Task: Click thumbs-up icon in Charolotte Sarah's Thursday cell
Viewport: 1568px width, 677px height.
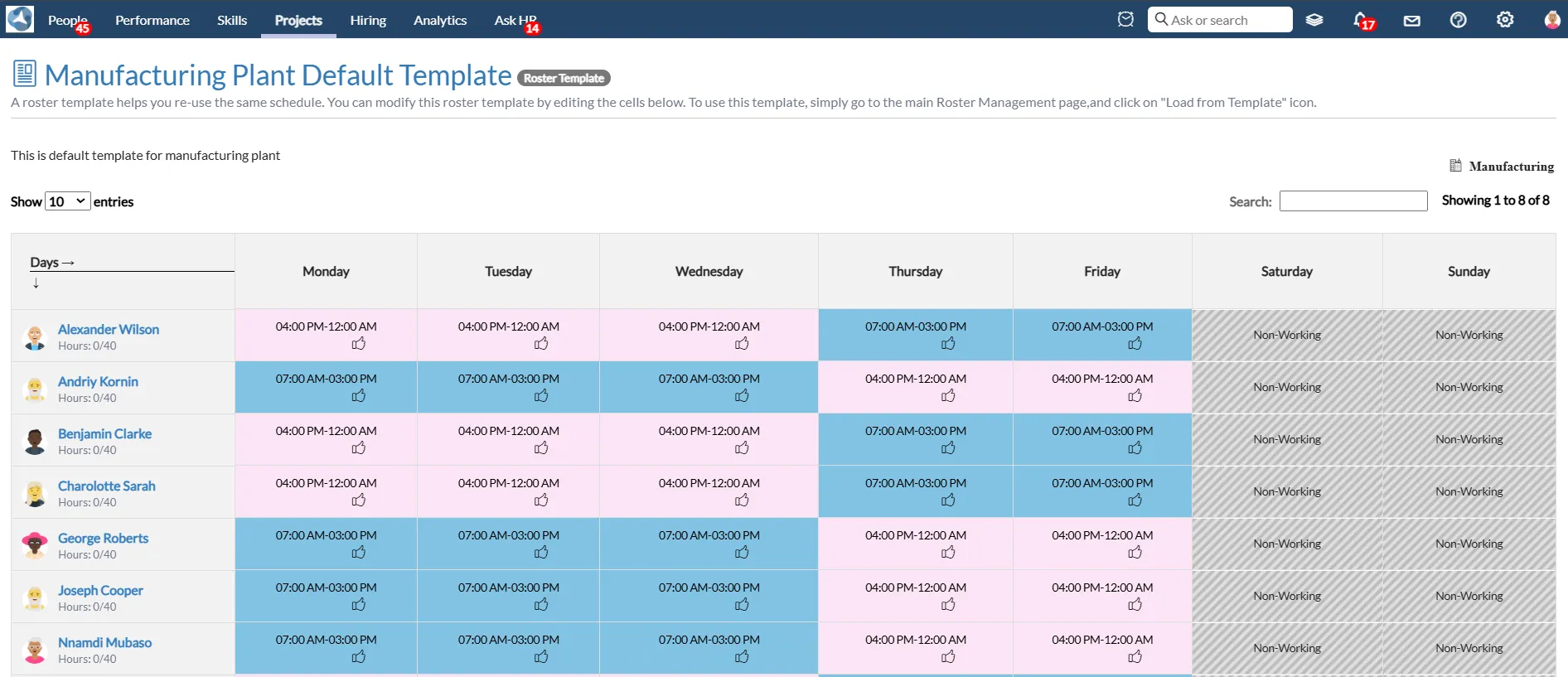Action: 948,500
